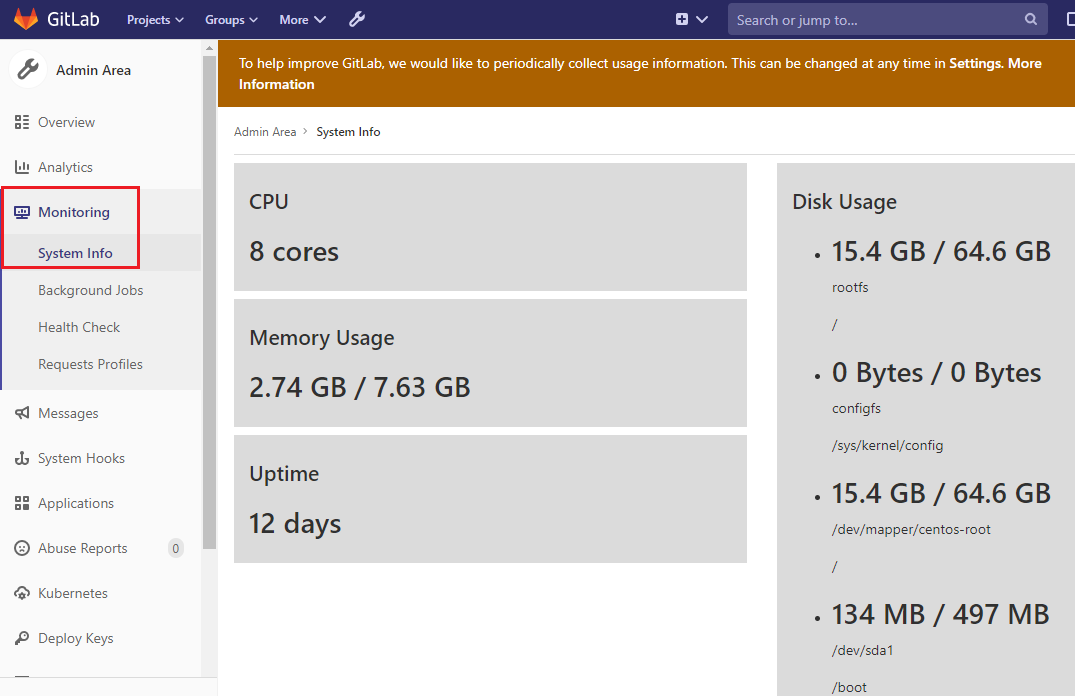Click the Abuse Reports face icon
Screen dimensions: 1075x696
22,548
